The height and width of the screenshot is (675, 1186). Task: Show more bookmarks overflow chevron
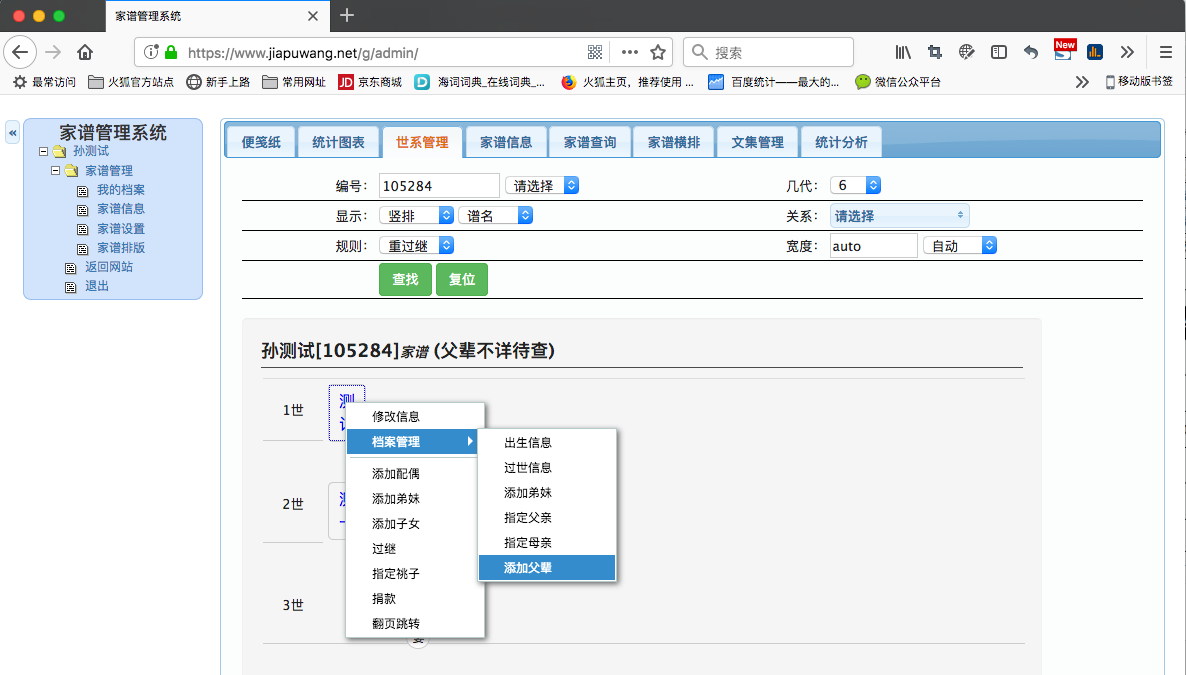[1082, 82]
